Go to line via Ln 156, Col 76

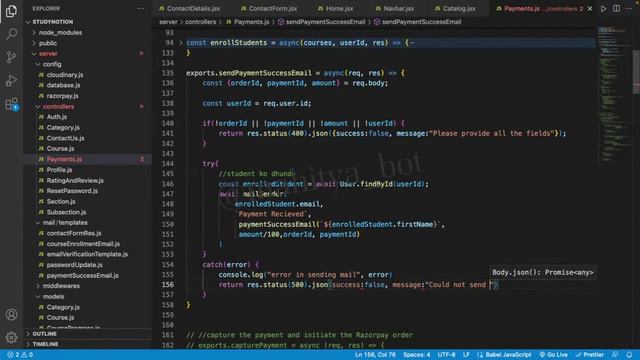375,355
